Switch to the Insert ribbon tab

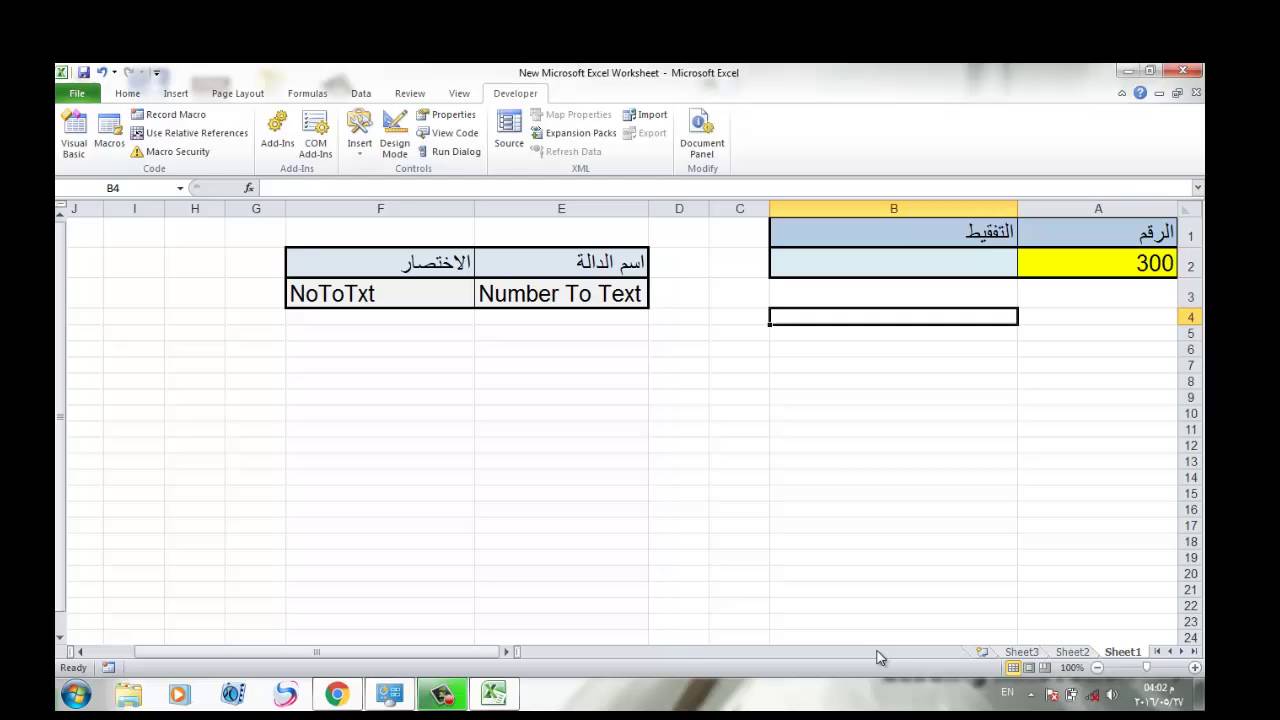175,93
